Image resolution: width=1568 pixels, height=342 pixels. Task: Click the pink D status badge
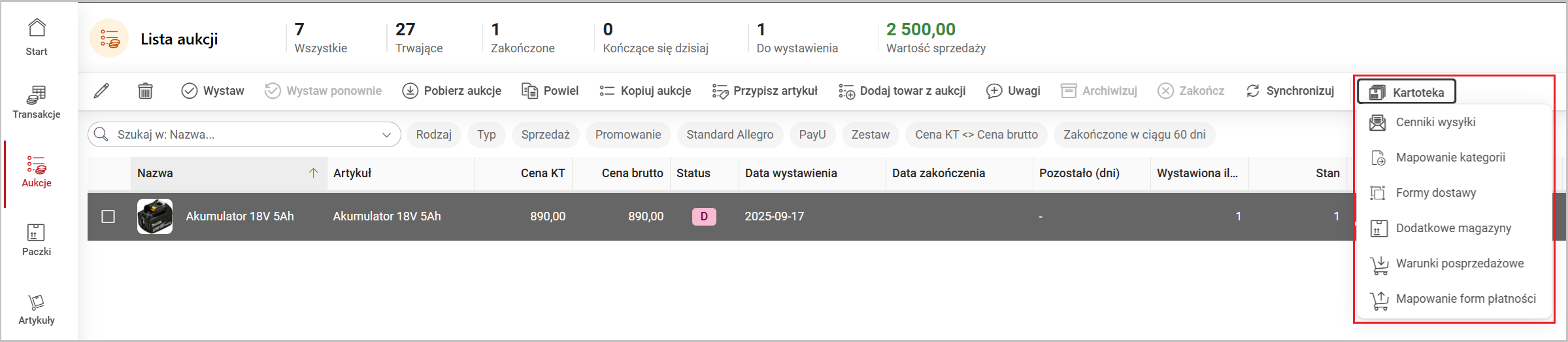click(x=704, y=216)
